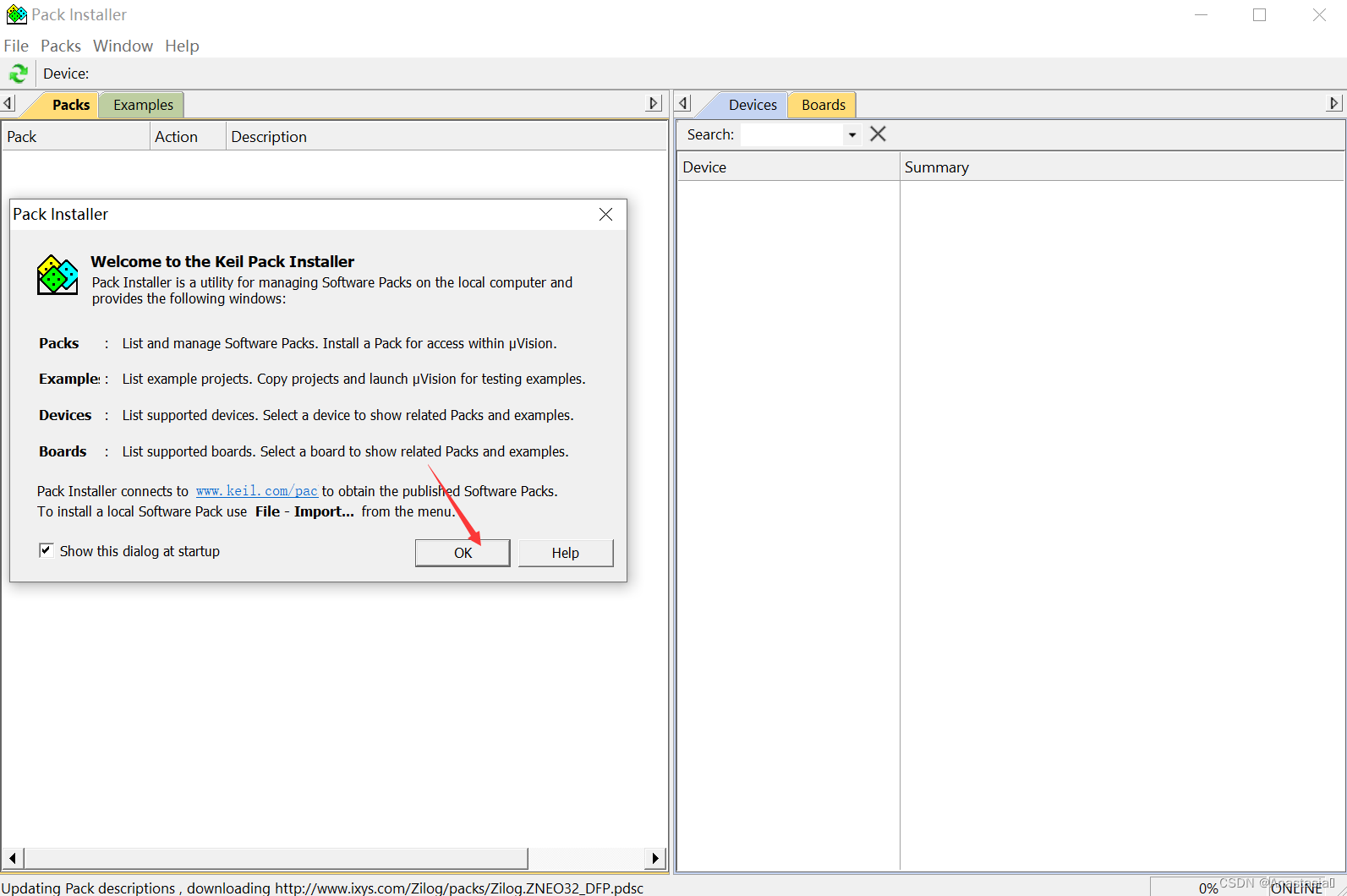Click the Welcome to the Keil Pack Installer heading

point(222,261)
